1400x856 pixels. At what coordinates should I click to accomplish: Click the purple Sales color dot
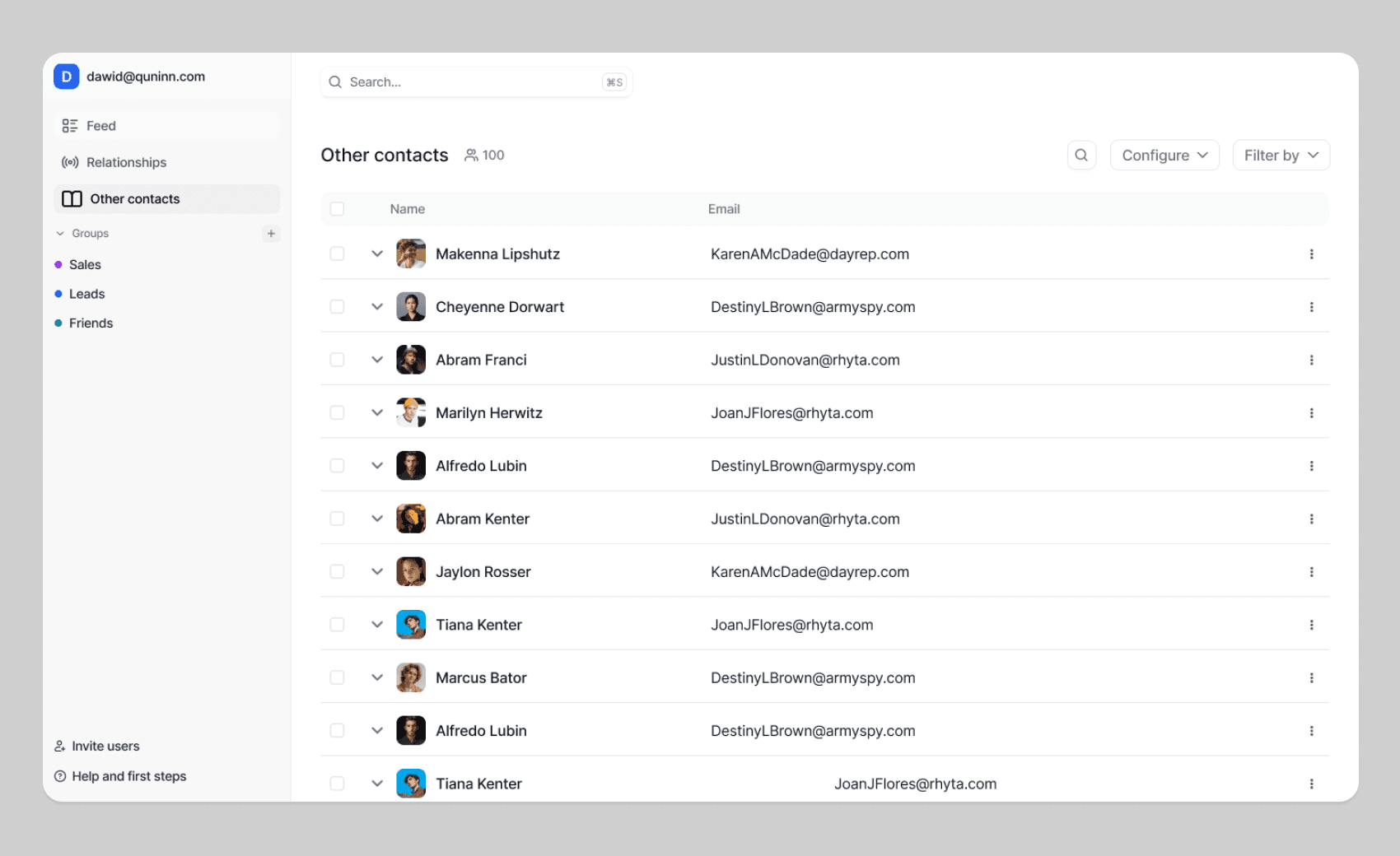(x=58, y=265)
